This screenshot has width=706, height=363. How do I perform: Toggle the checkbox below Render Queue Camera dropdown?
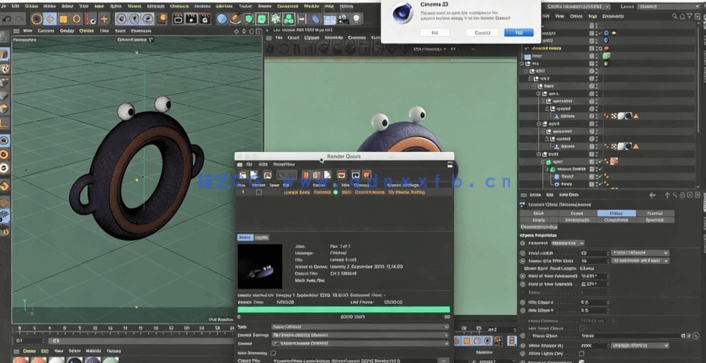pyautogui.click(x=274, y=353)
